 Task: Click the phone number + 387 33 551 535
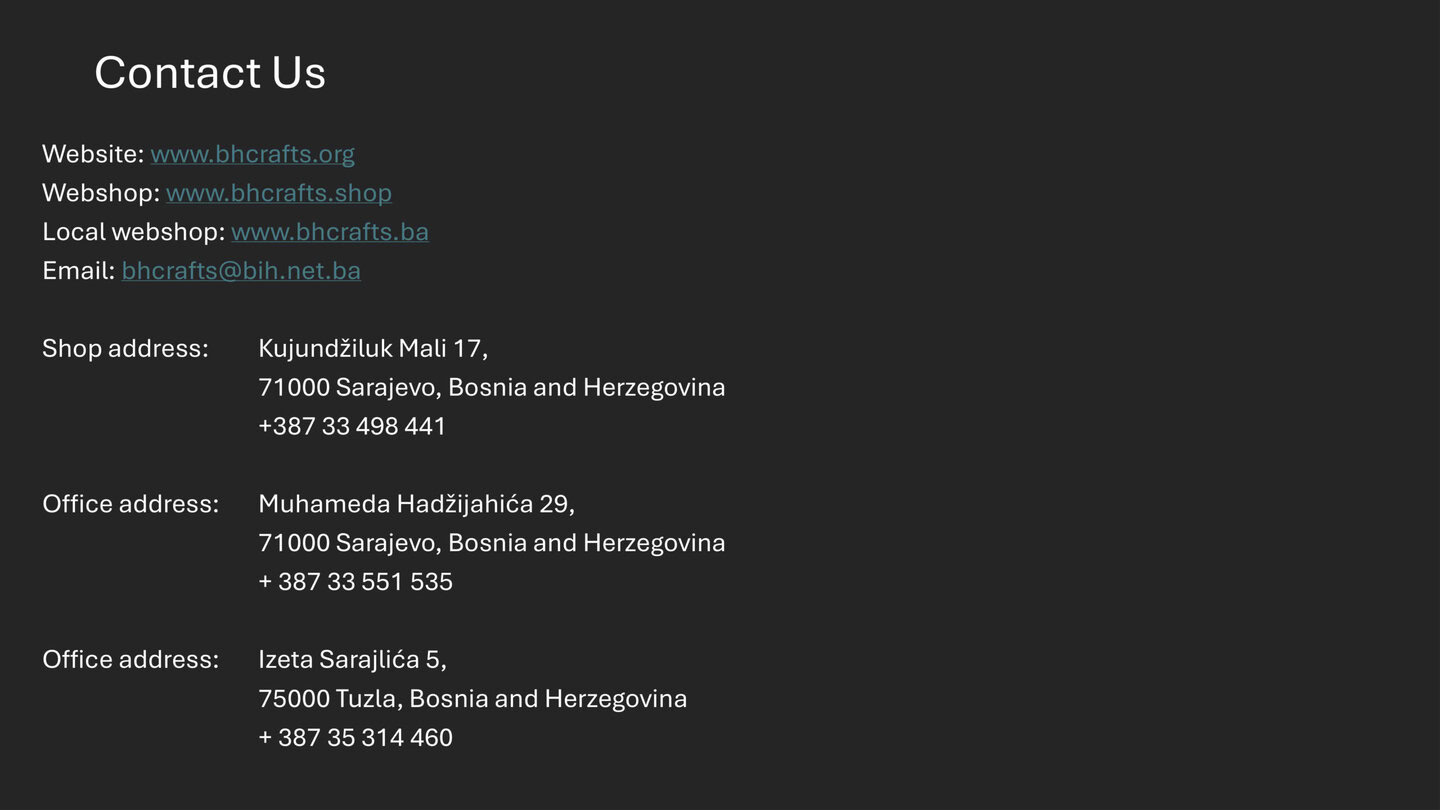pos(355,582)
